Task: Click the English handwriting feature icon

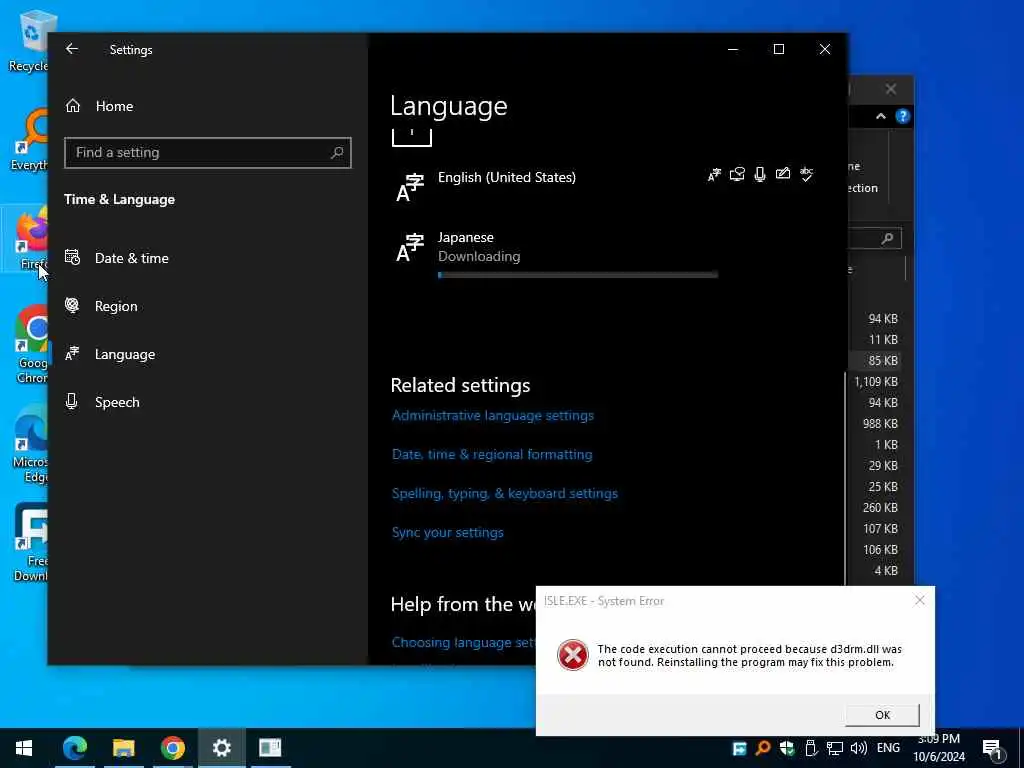Action: coord(782,174)
